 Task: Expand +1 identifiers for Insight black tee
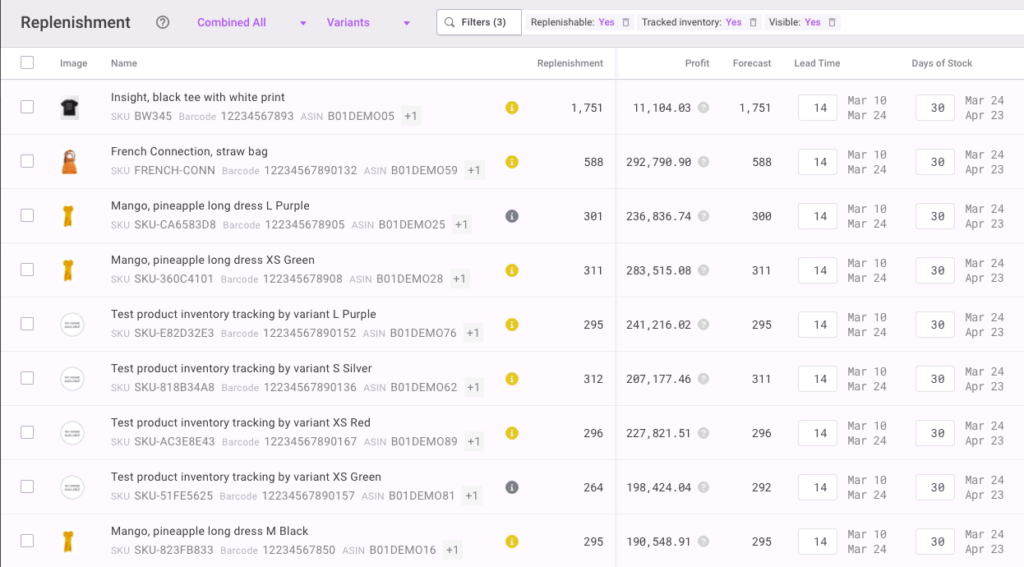tap(411, 116)
